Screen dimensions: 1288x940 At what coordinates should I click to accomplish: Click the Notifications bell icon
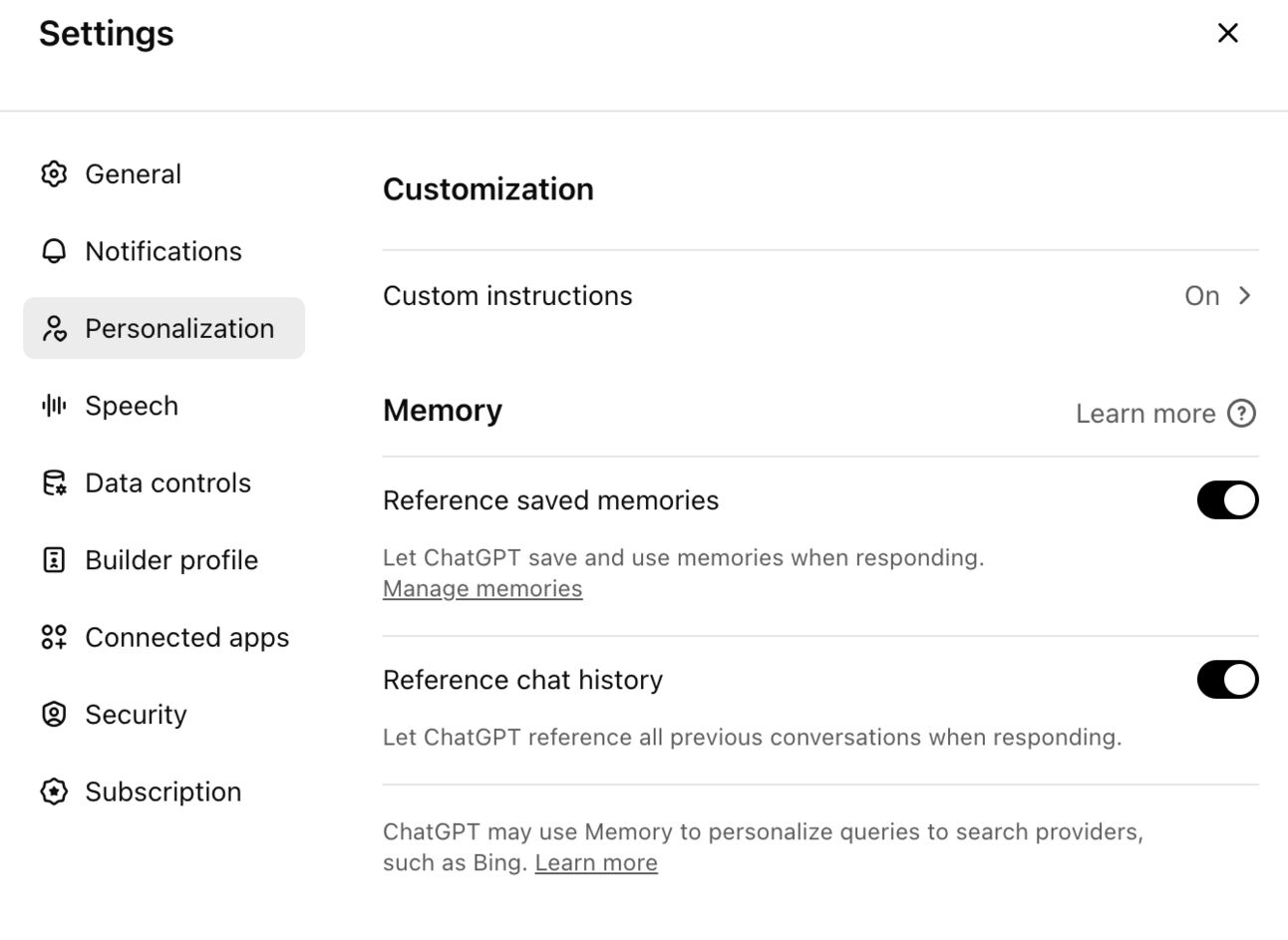(x=54, y=251)
